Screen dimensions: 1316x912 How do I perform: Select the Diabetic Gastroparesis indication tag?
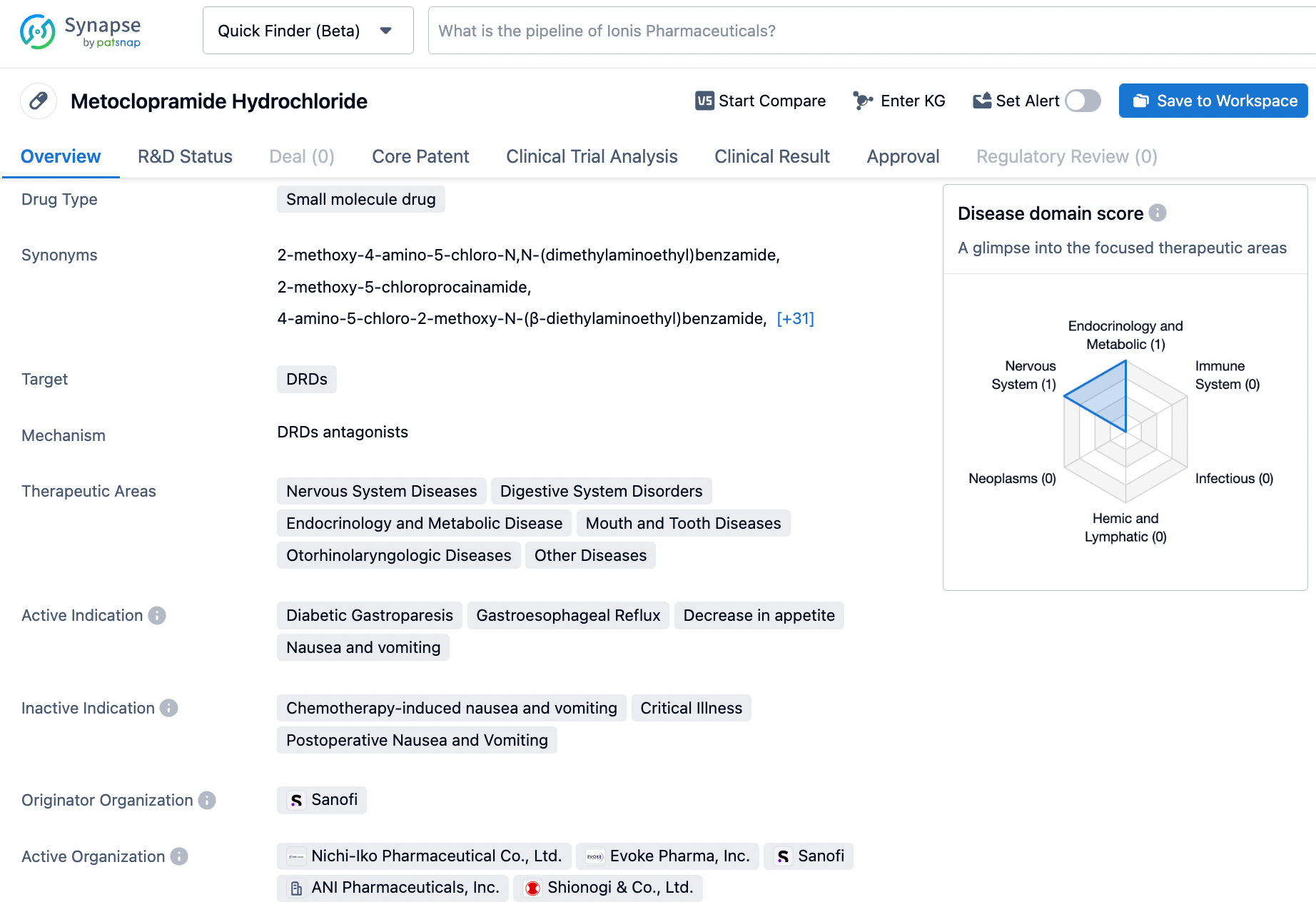(369, 615)
